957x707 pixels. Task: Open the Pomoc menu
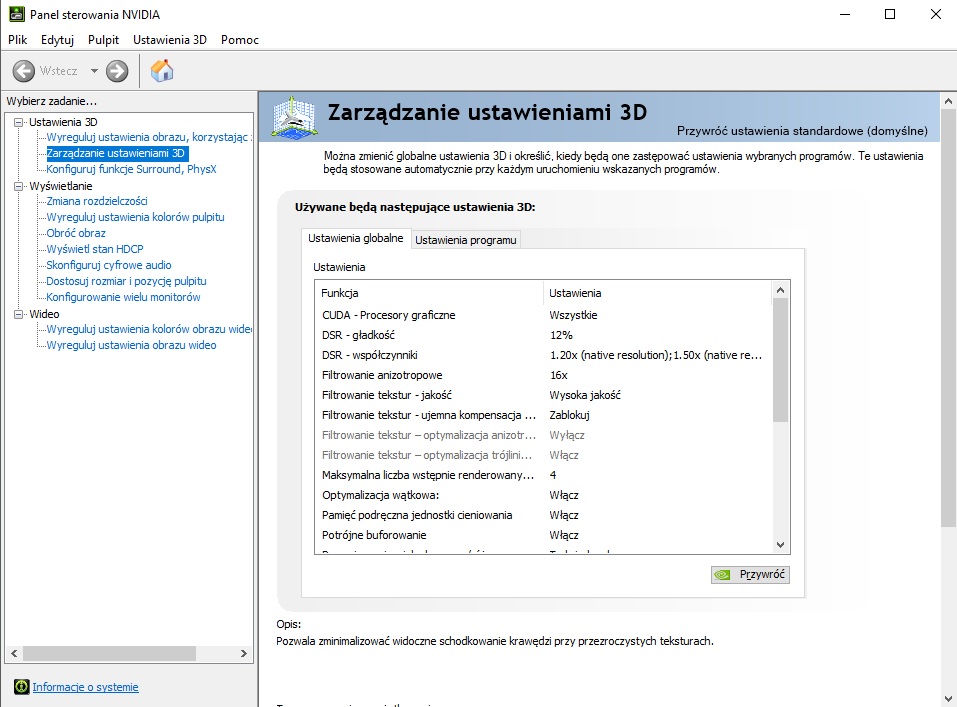240,40
